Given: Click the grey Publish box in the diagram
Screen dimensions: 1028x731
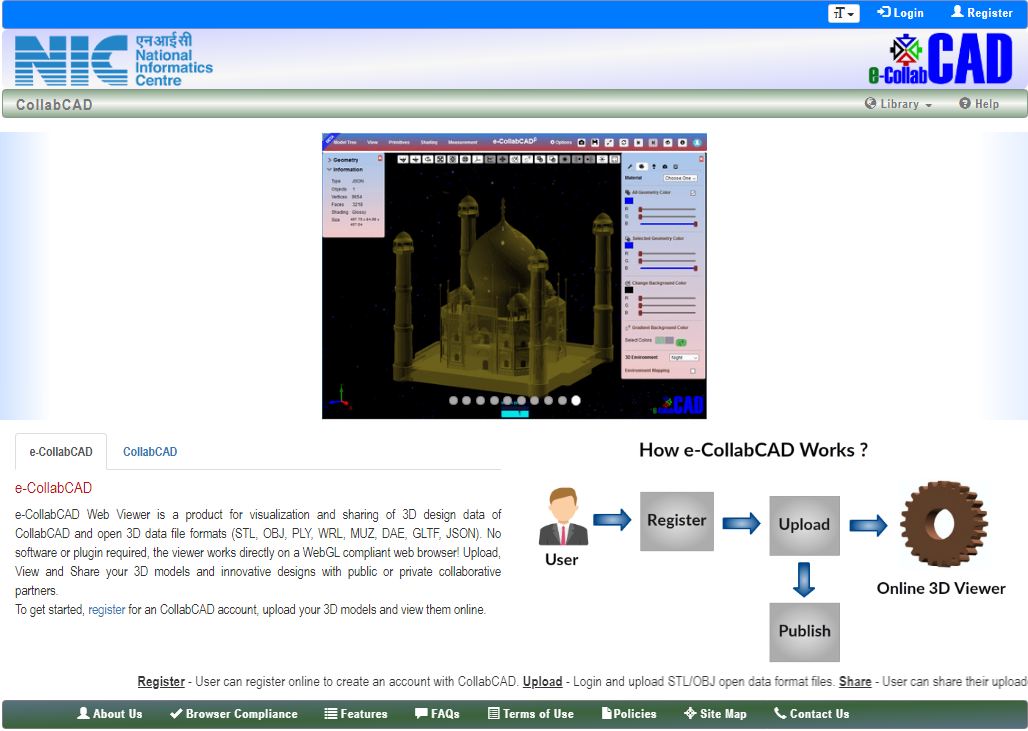Looking at the screenshot, I should pyautogui.click(x=804, y=632).
